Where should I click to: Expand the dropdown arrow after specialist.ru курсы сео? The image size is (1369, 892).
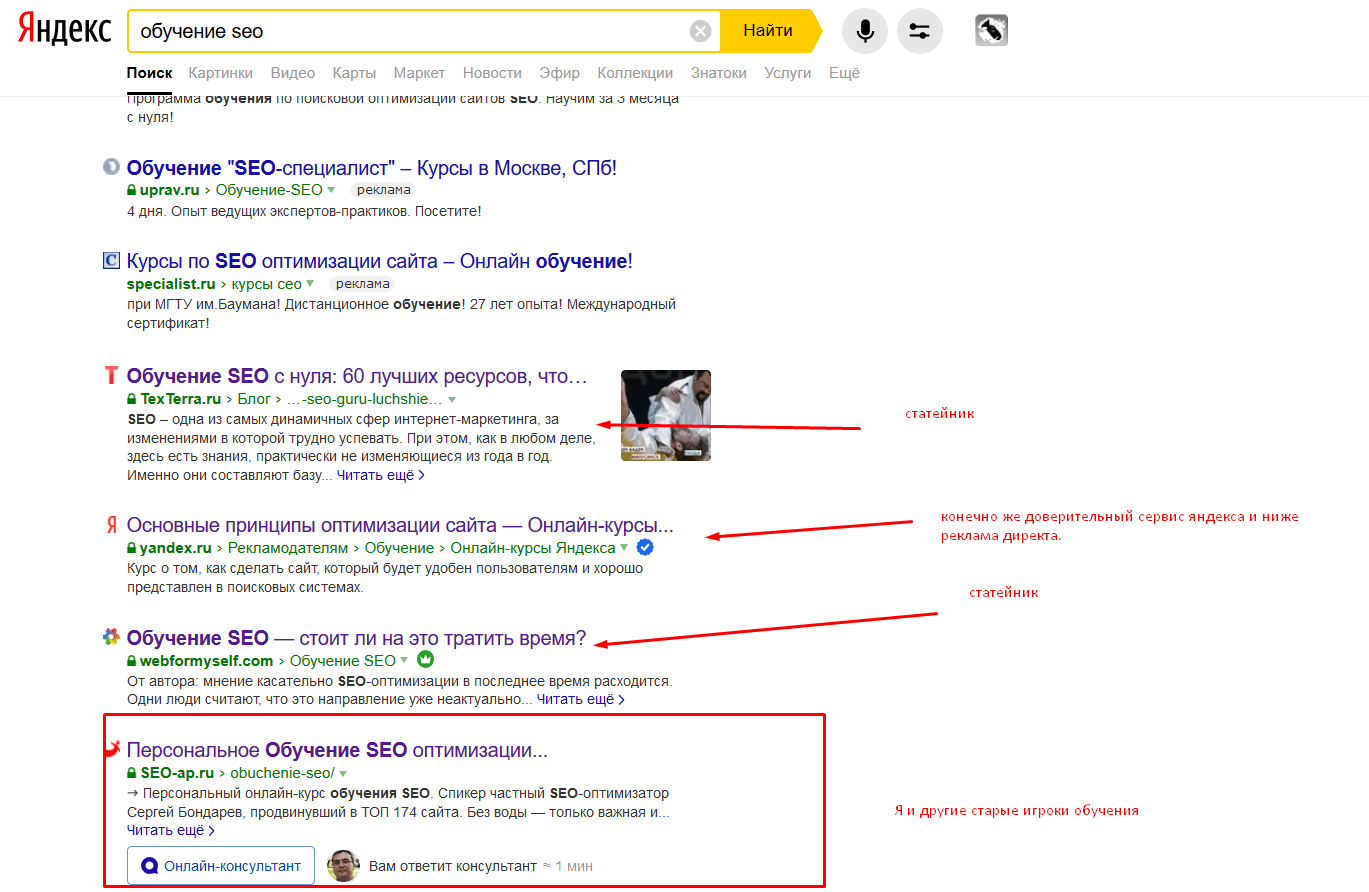click(310, 284)
